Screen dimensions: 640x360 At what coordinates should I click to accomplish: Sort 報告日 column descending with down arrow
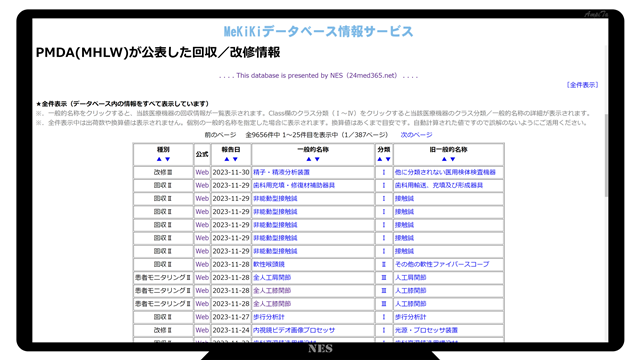pos(235,159)
